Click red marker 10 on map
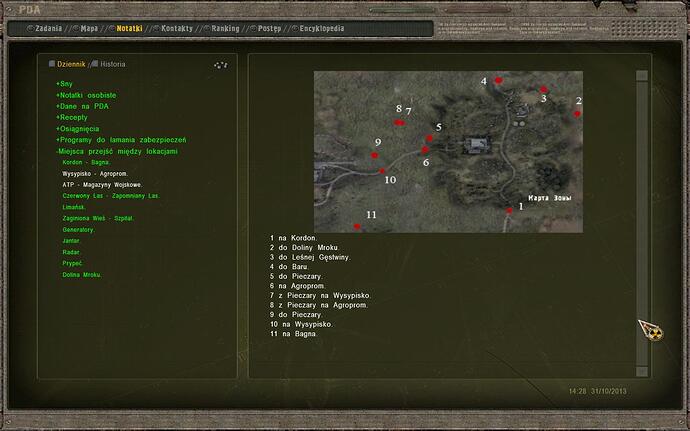Image resolution: width=690 pixels, height=431 pixels. (x=382, y=171)
